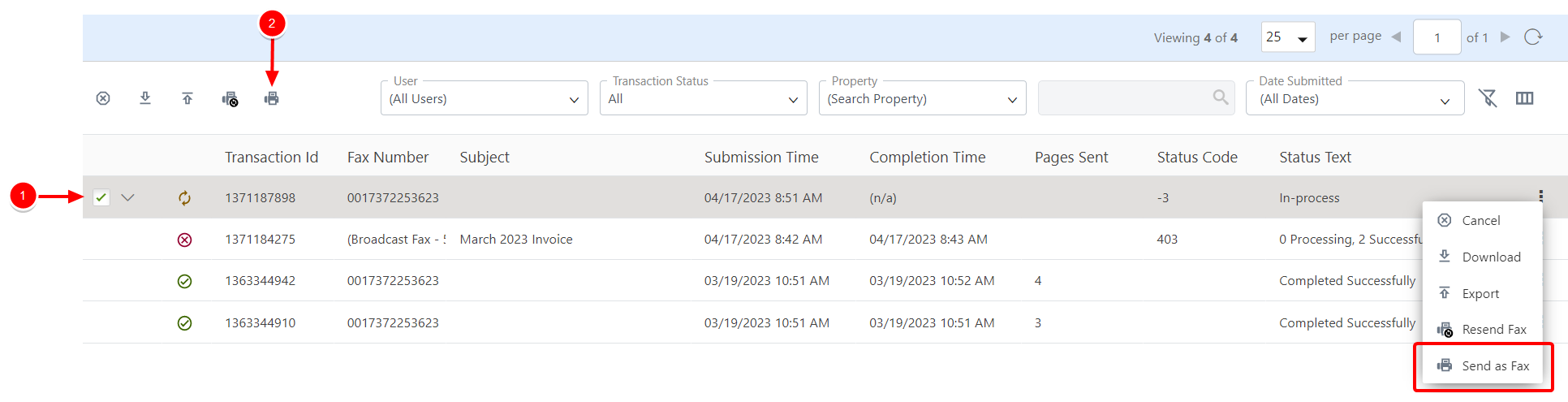Choose Download in the context menu
The height and width of the screenshot is (402, 1568).
coord(1491,257)
